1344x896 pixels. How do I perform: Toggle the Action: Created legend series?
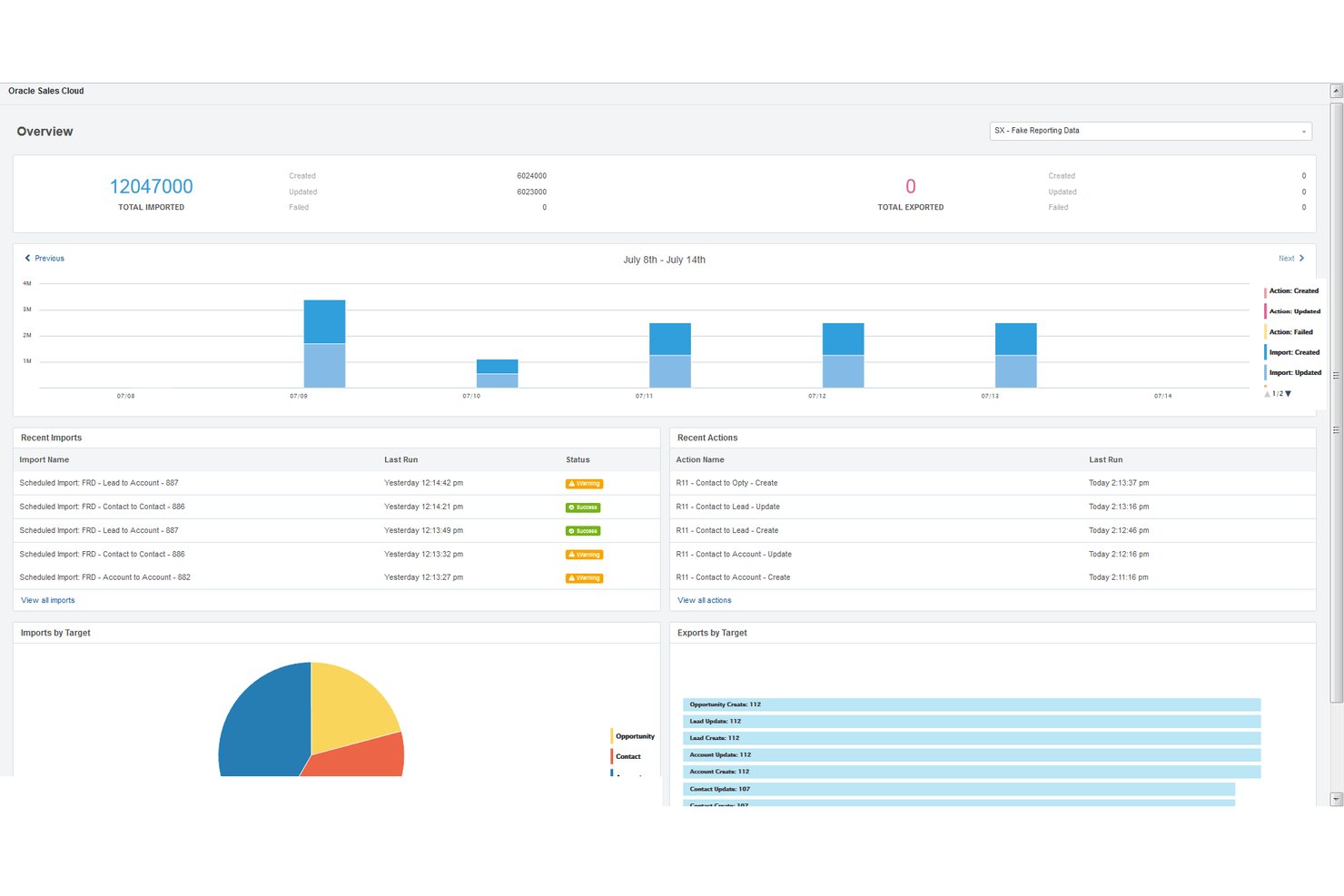coord(1292,291)
